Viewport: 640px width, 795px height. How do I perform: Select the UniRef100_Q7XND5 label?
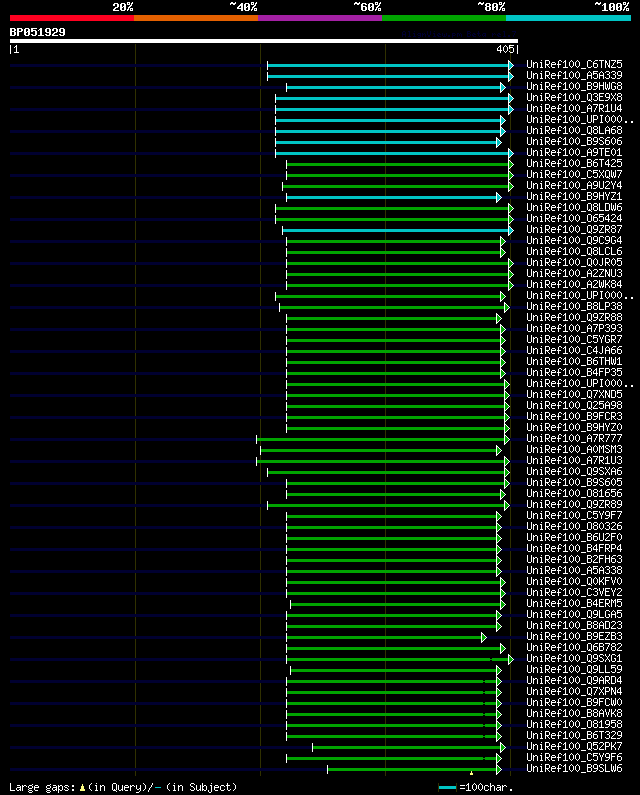pos(574,394)
